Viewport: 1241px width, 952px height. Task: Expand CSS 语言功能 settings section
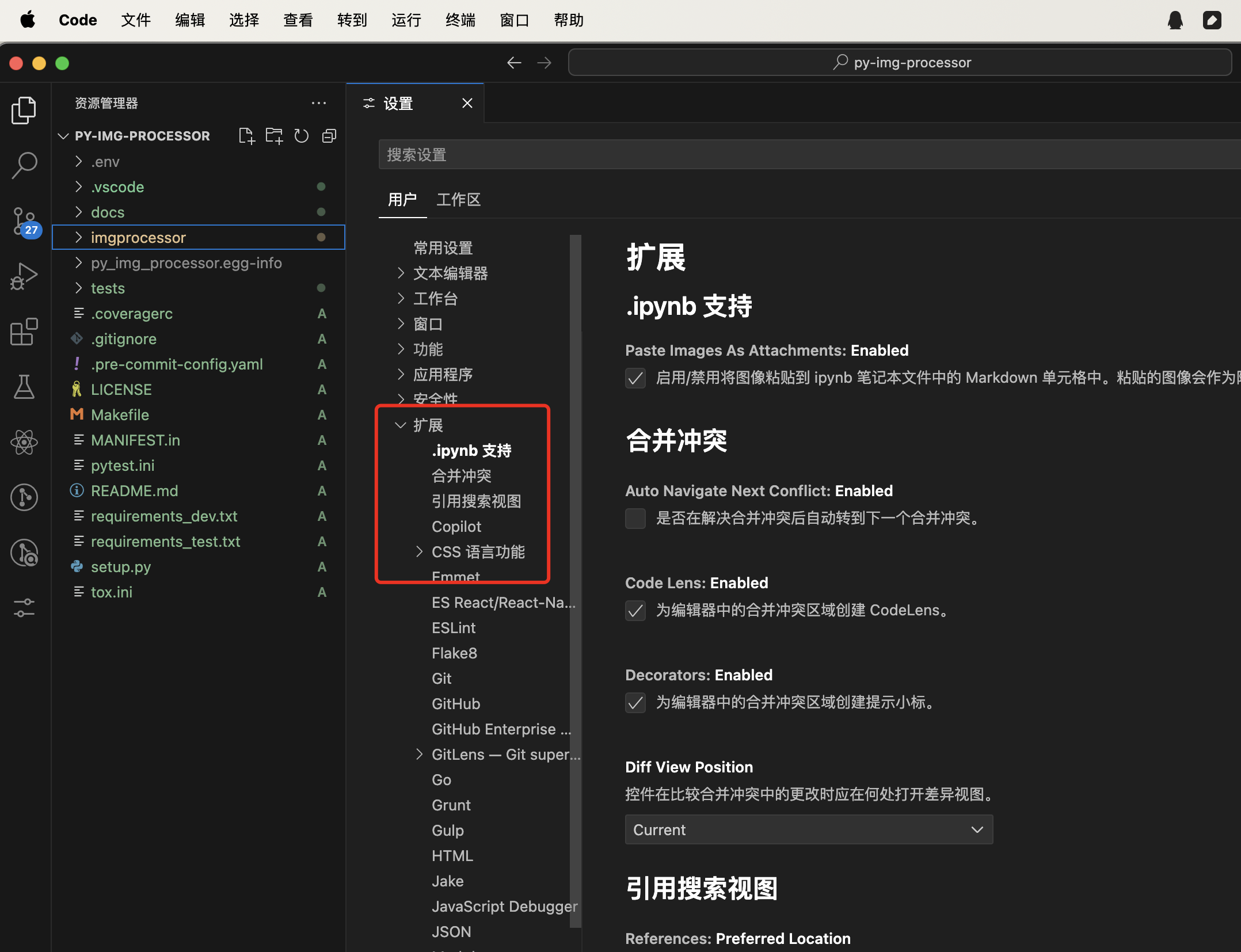click(419, 552)
